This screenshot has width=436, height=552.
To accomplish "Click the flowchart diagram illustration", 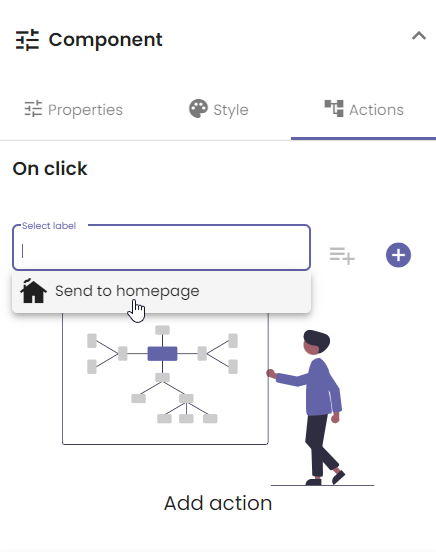I will [x=165, y=379].
